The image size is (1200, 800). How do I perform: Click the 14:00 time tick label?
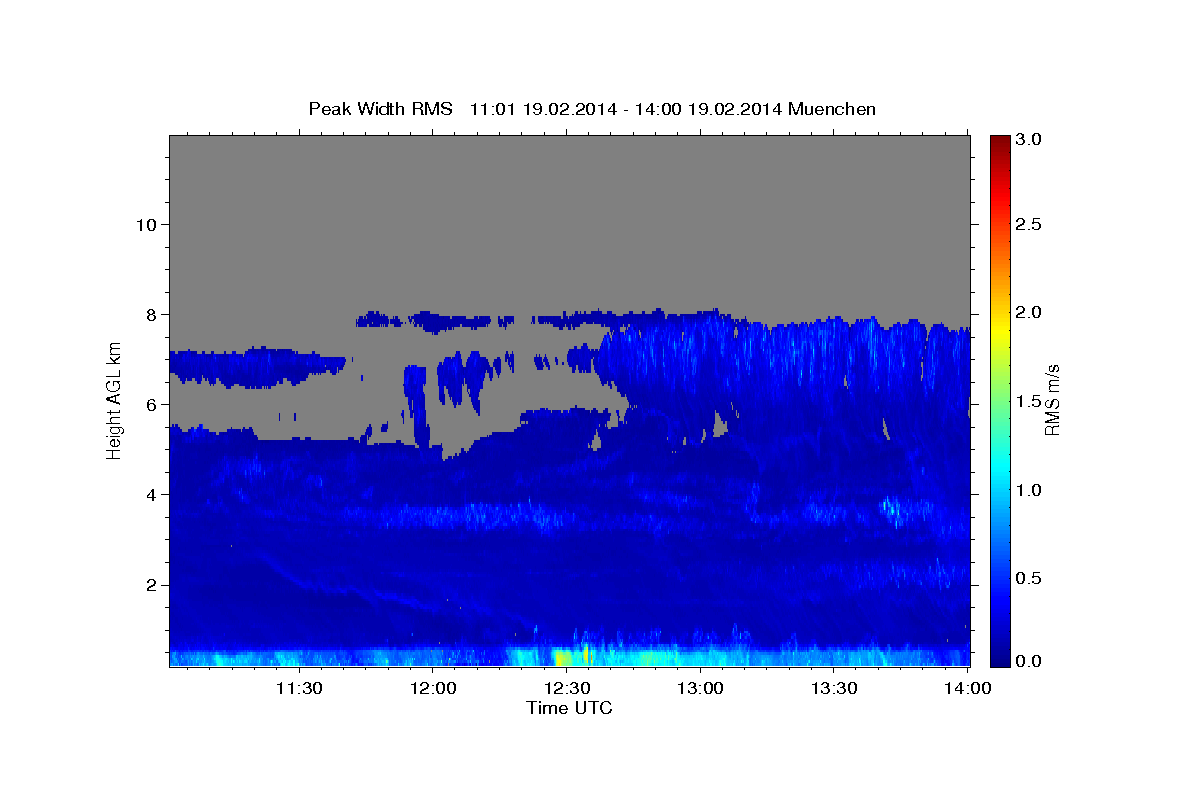tap(968, 688)
